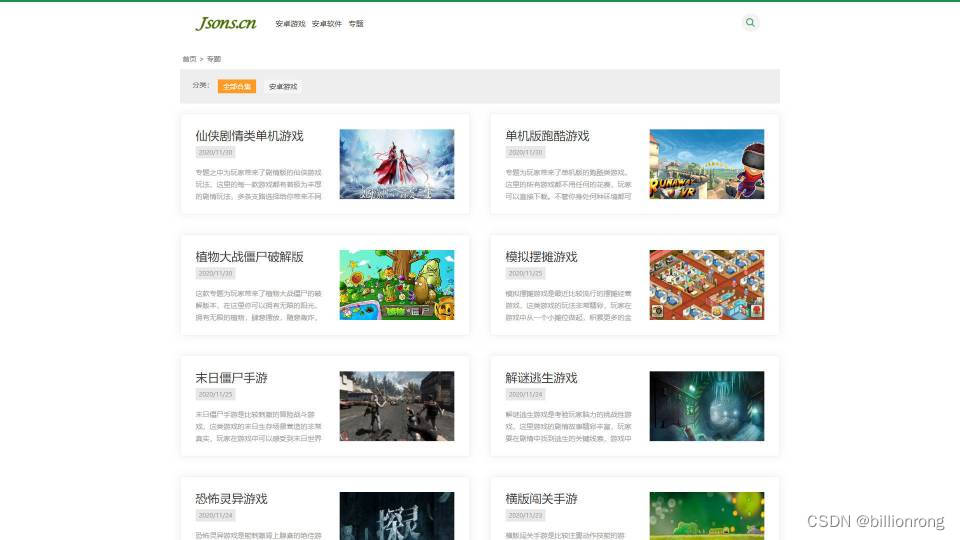Click the 解谜逃生游戏 dark thumbnail

[707, 406]
